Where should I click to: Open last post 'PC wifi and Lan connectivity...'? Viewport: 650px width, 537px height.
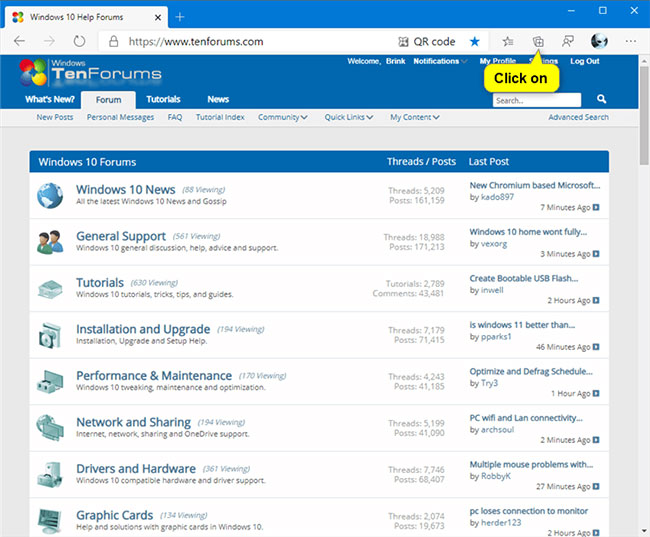[526, 418]
